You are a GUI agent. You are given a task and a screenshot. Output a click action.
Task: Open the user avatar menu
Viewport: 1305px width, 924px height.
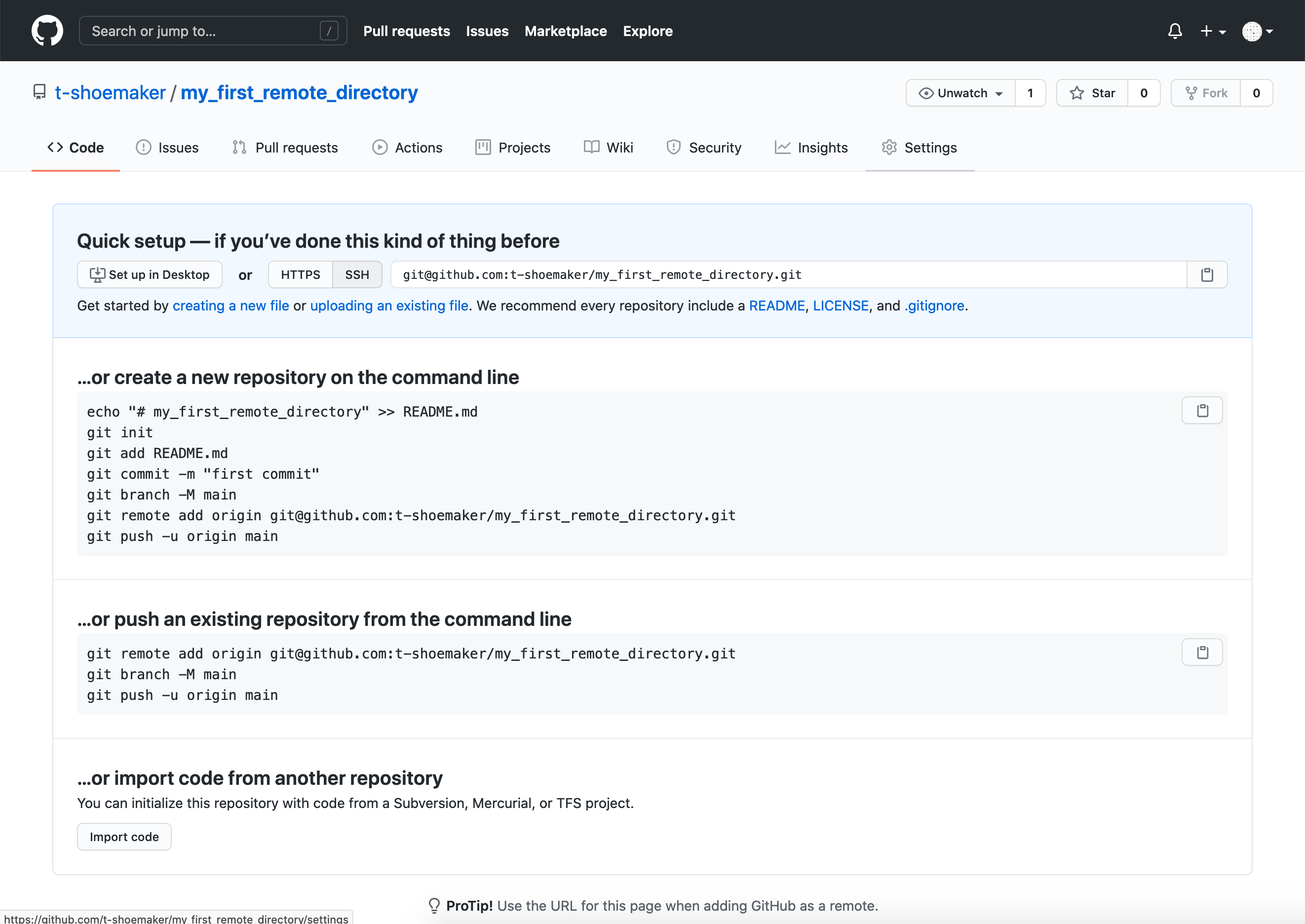[1257, 31]
